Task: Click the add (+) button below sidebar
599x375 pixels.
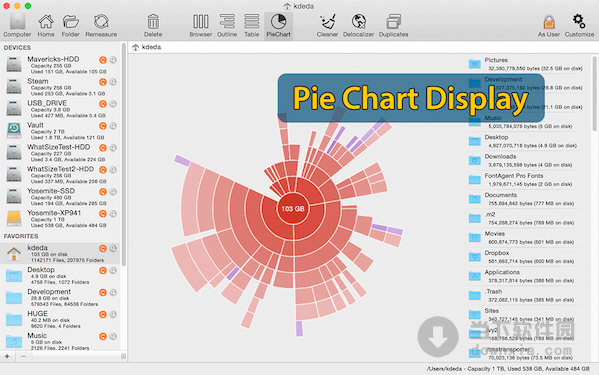Action: coord(7,356)
